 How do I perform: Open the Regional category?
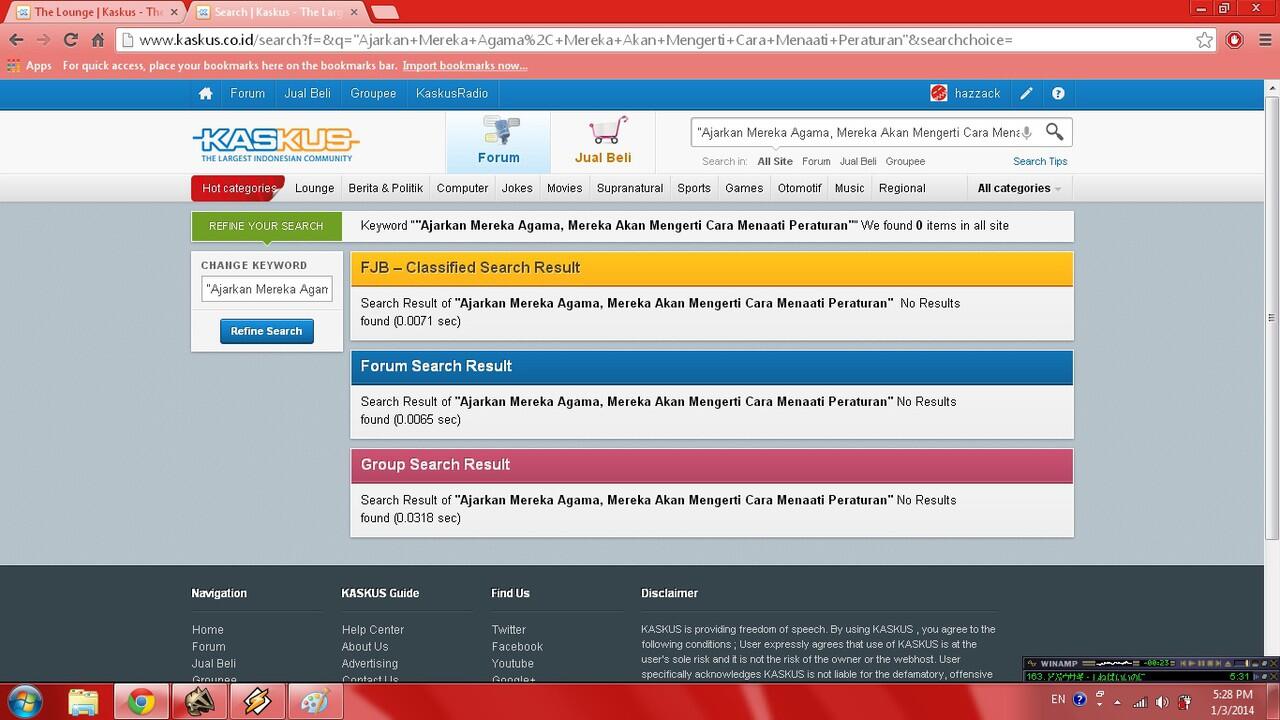[x=902, y=188]
